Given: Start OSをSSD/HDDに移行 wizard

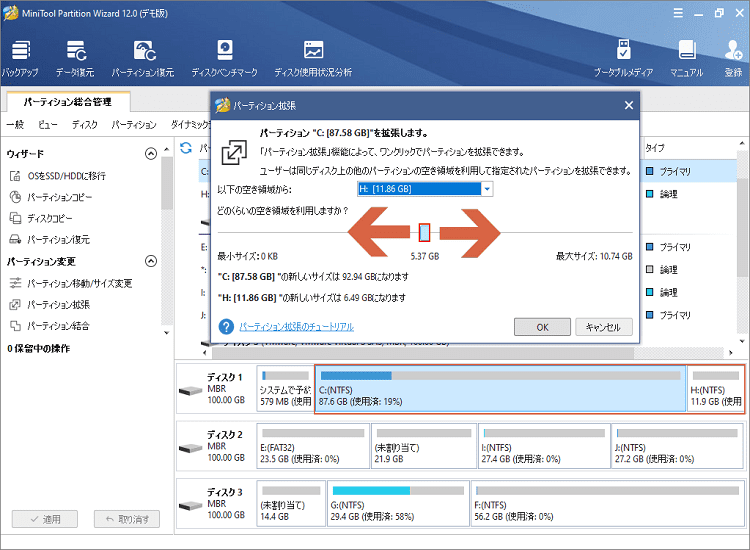Looking at the screenshot, I should pyautogui.click(x=57, y=176).
